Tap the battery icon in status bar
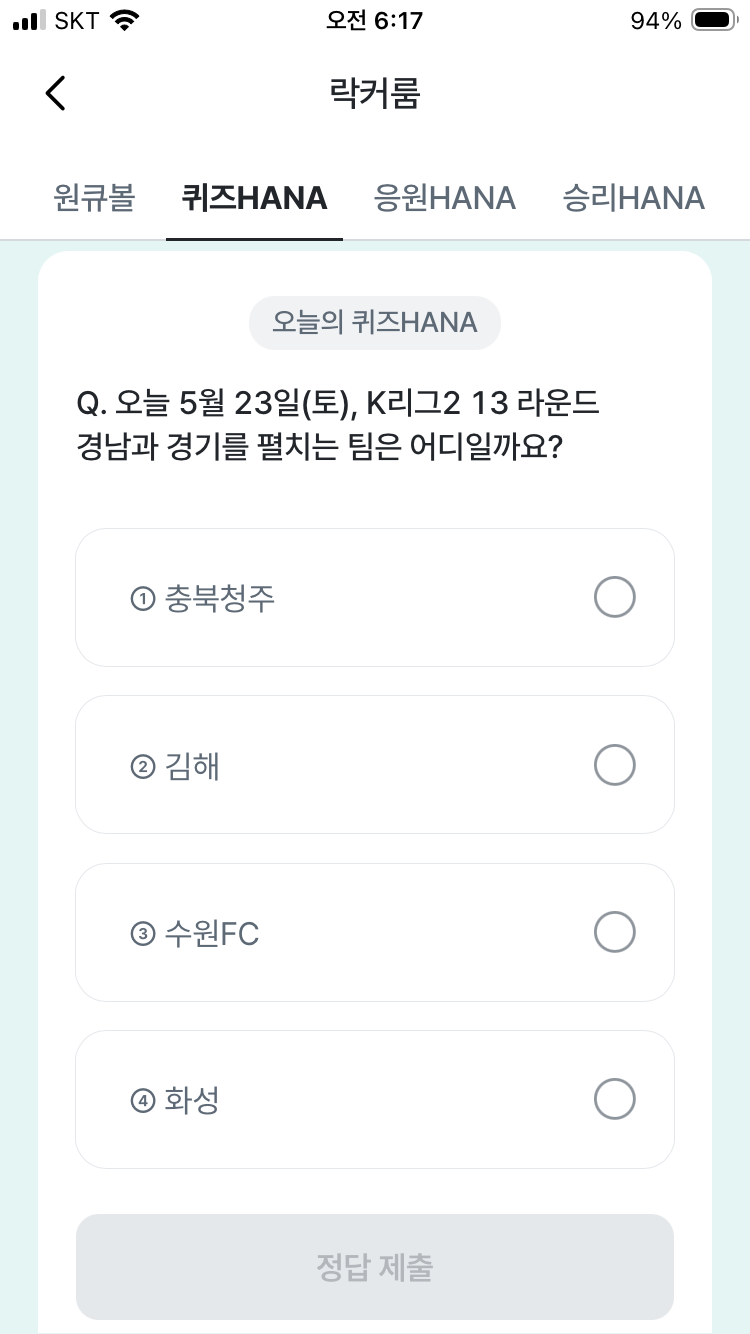Viewport: 750px width, 1334px height. click(714, 20)
